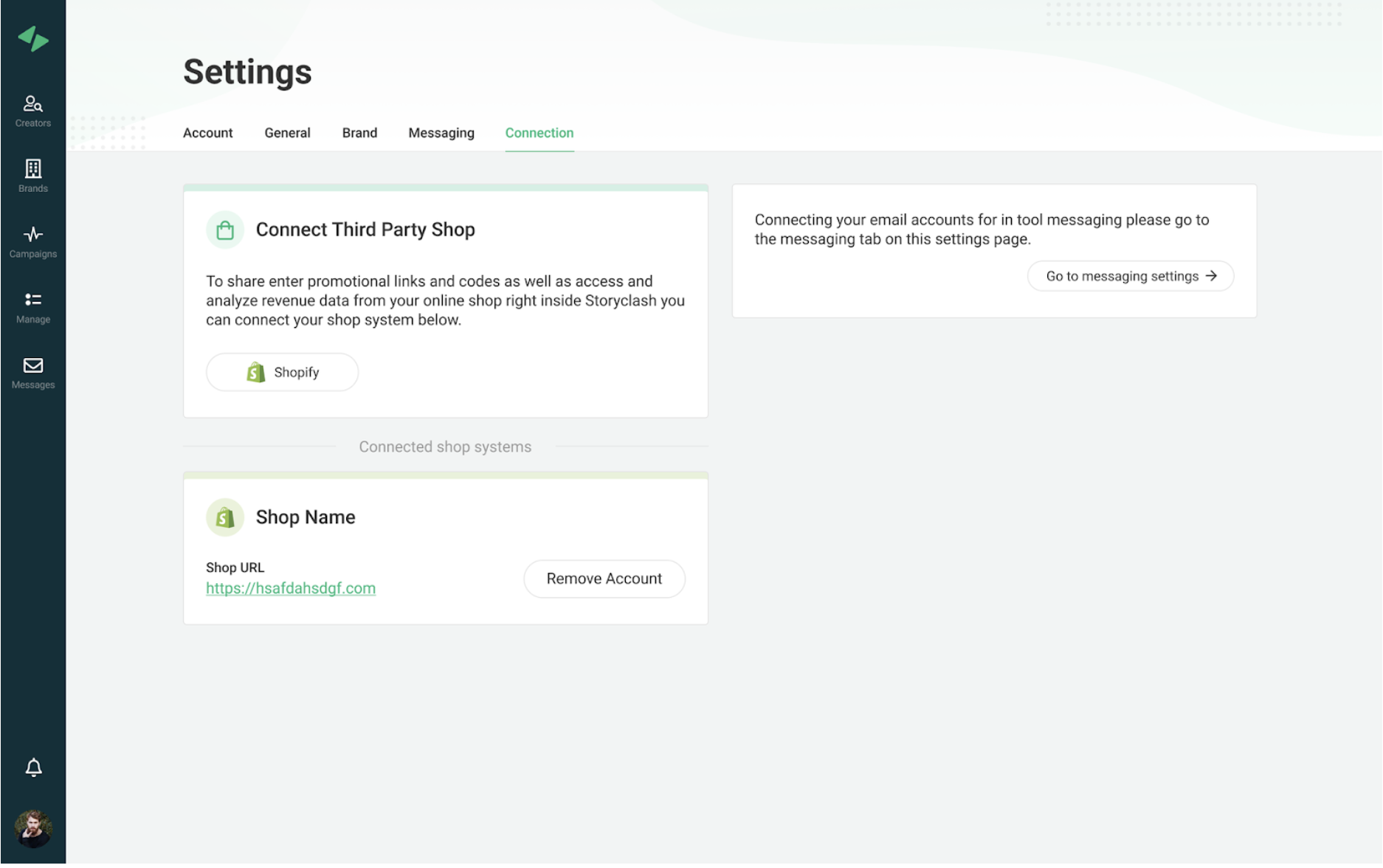
Task: Open notifications via bell icon
Action: pos(32,768)
